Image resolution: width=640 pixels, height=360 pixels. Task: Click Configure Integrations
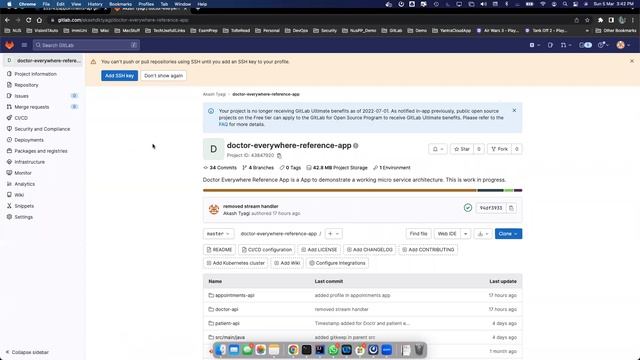[337, 263]
